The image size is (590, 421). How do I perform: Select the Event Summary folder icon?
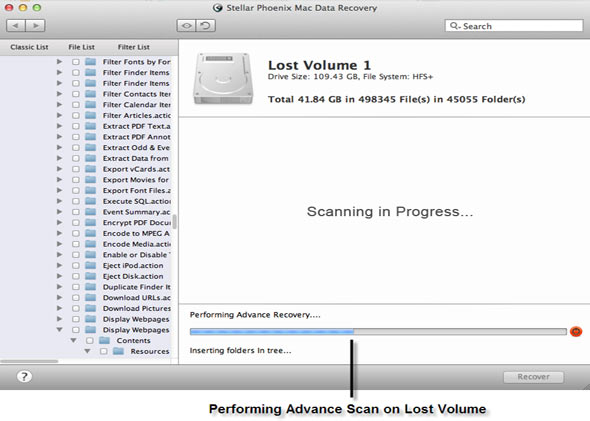click(90, 212)
